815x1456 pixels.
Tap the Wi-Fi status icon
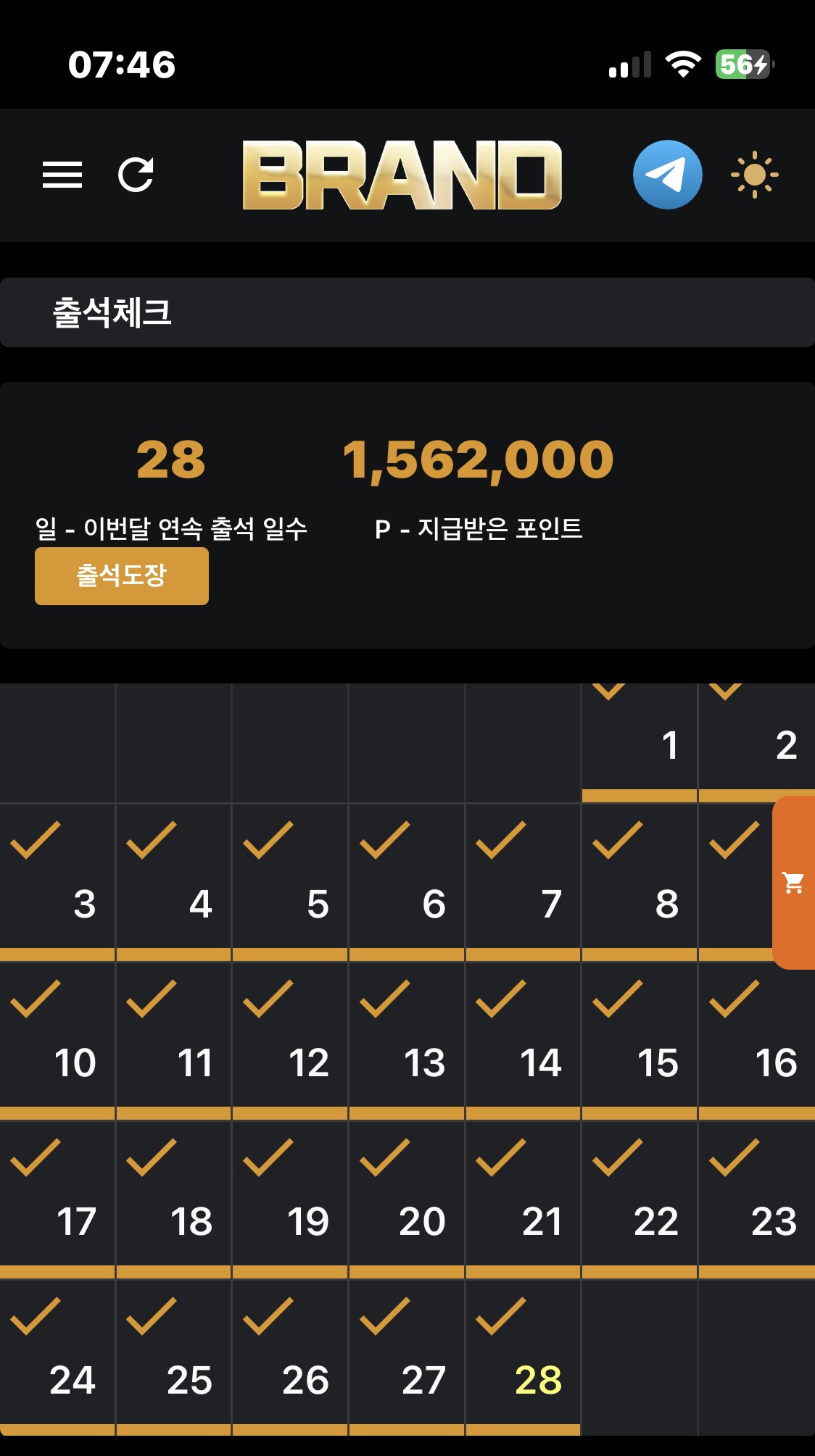[x=683, y=65]
